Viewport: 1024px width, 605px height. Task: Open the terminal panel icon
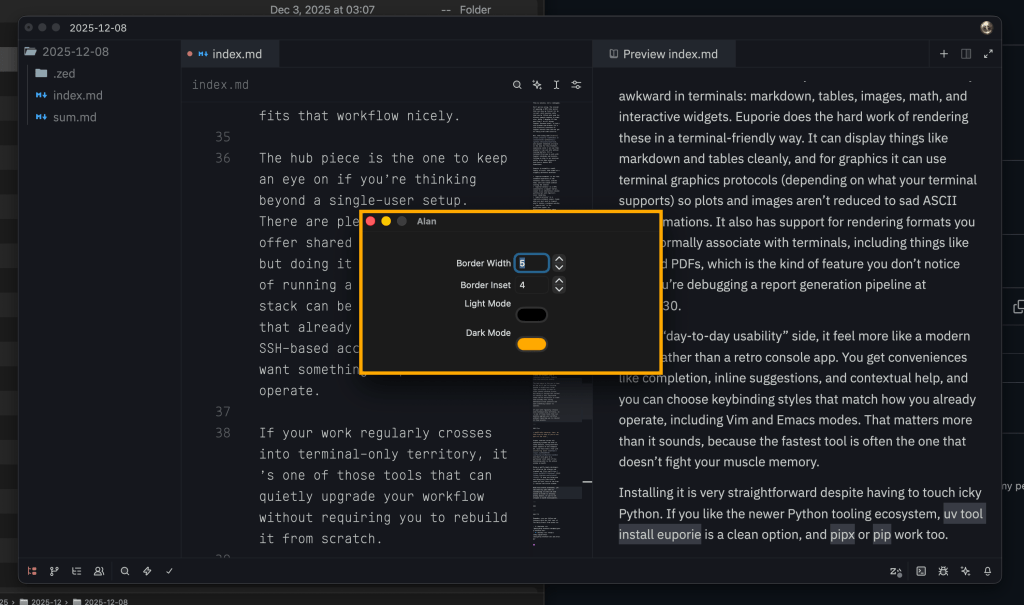click(x=921, y=571)
